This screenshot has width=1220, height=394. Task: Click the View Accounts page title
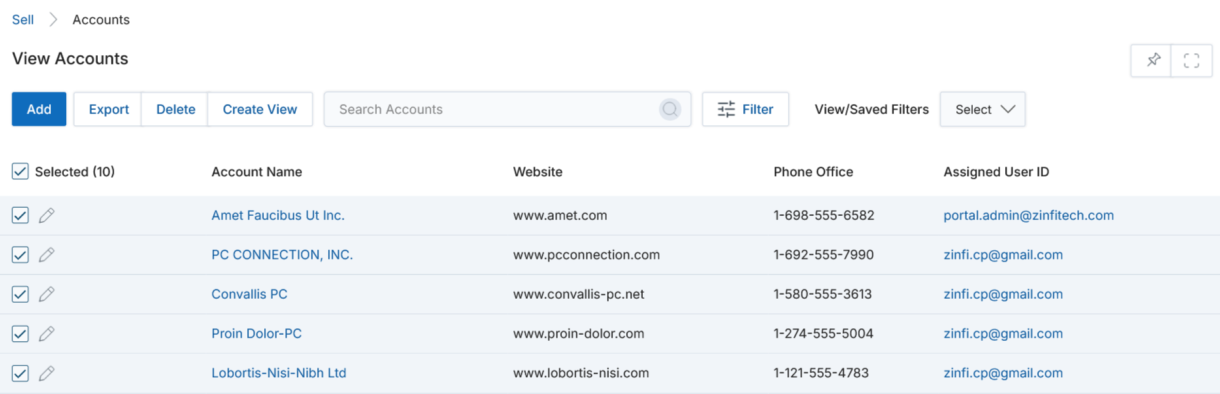70,59
